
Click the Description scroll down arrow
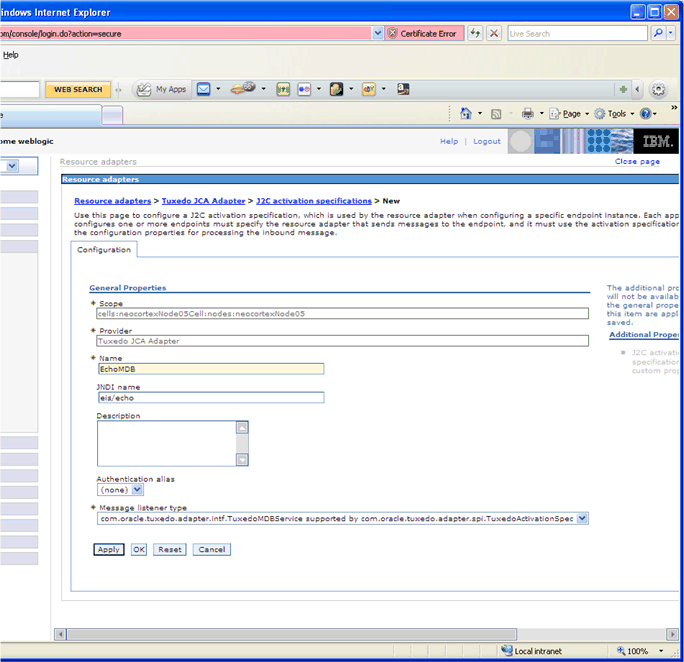pyautogui.click(x=242, y=459)
